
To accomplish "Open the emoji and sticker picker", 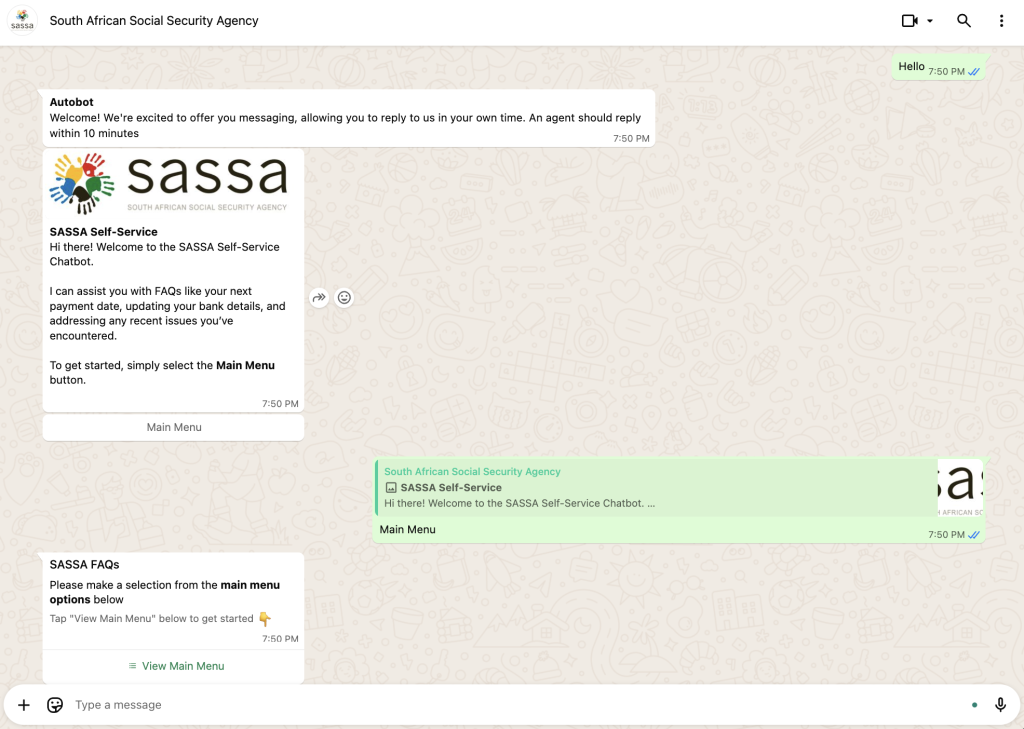I will (55, 705).
